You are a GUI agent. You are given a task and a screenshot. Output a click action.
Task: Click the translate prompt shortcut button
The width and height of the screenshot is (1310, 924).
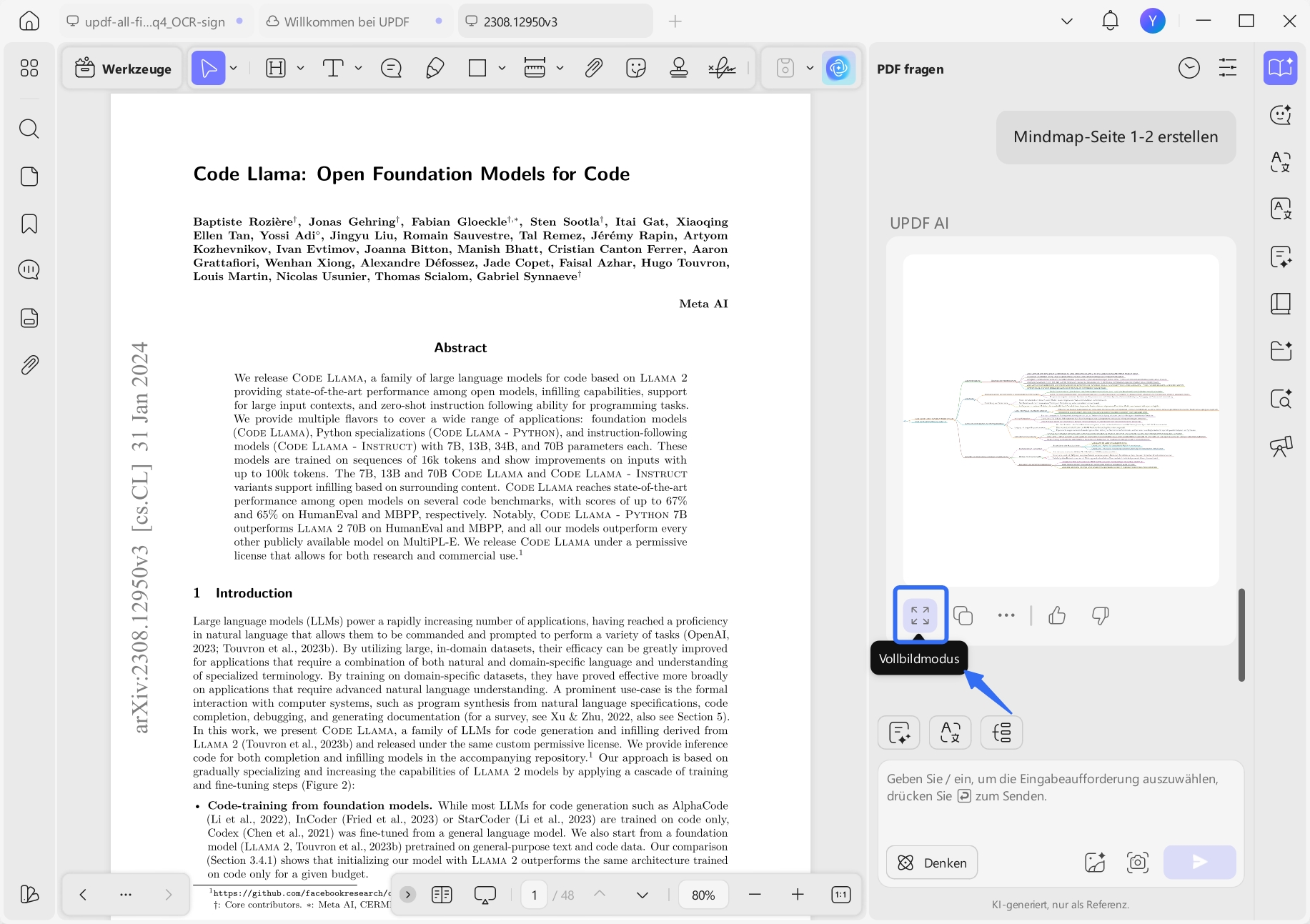951,732
